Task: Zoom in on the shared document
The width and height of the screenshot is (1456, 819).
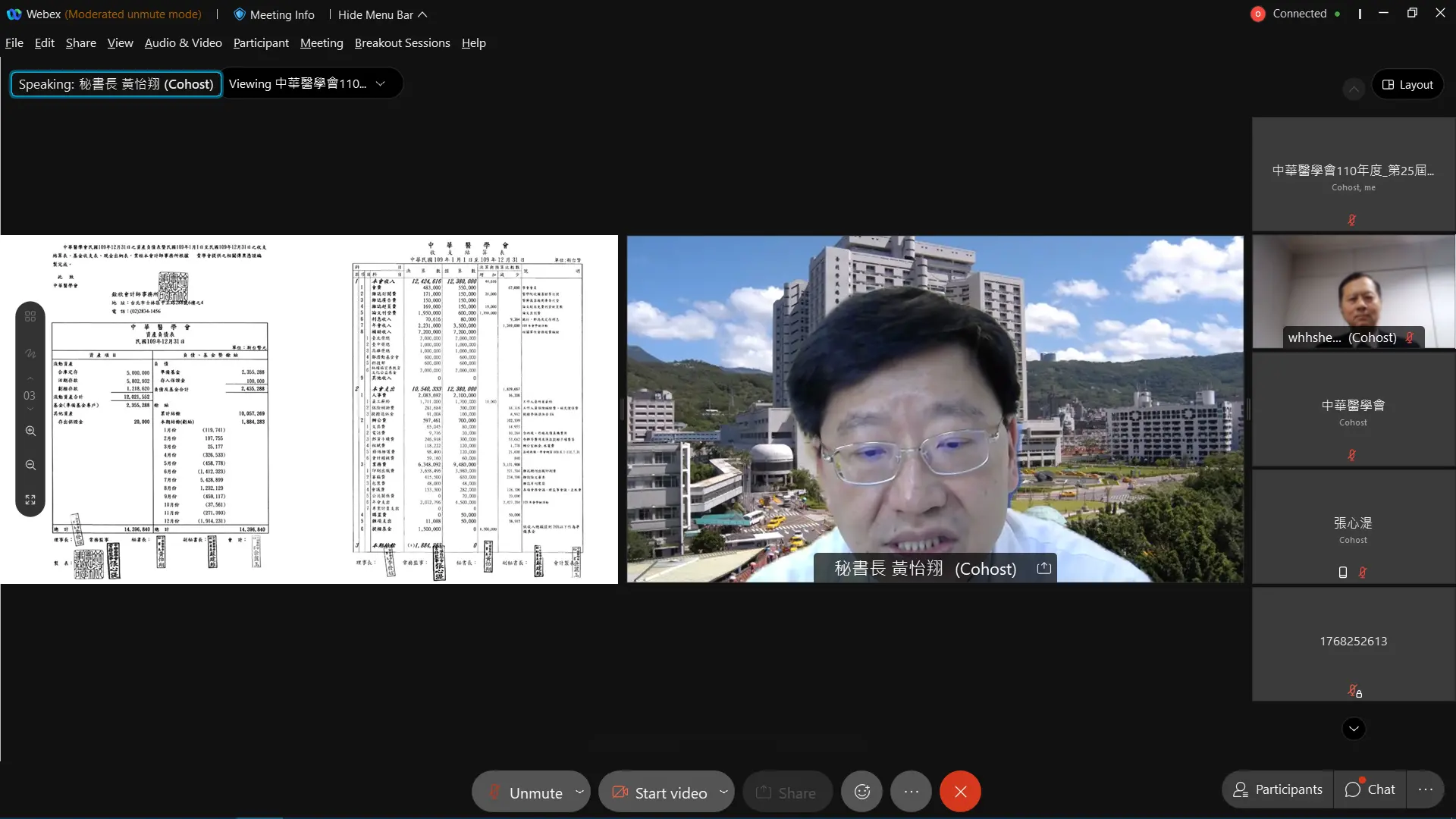Action: pos(30,431)
